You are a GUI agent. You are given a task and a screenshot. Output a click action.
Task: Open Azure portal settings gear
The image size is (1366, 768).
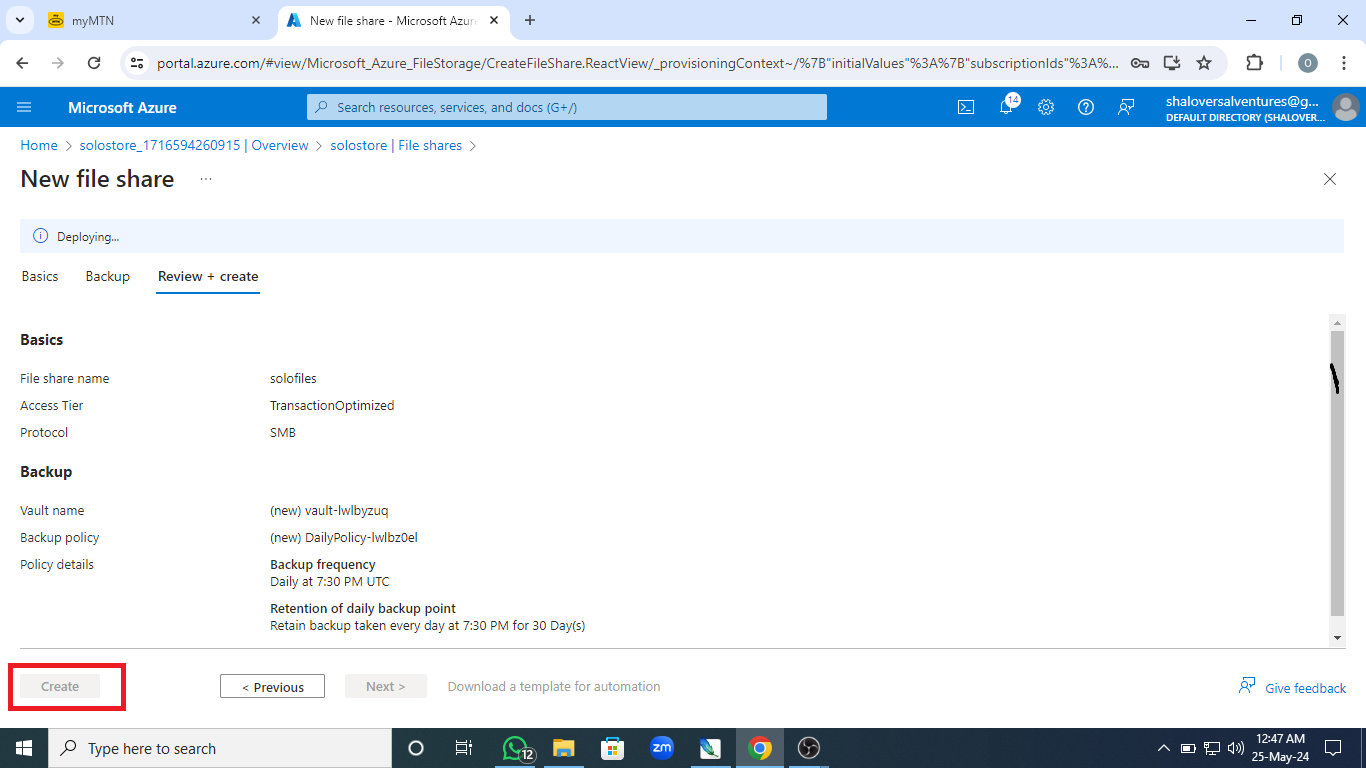[x=1046, y=107]
